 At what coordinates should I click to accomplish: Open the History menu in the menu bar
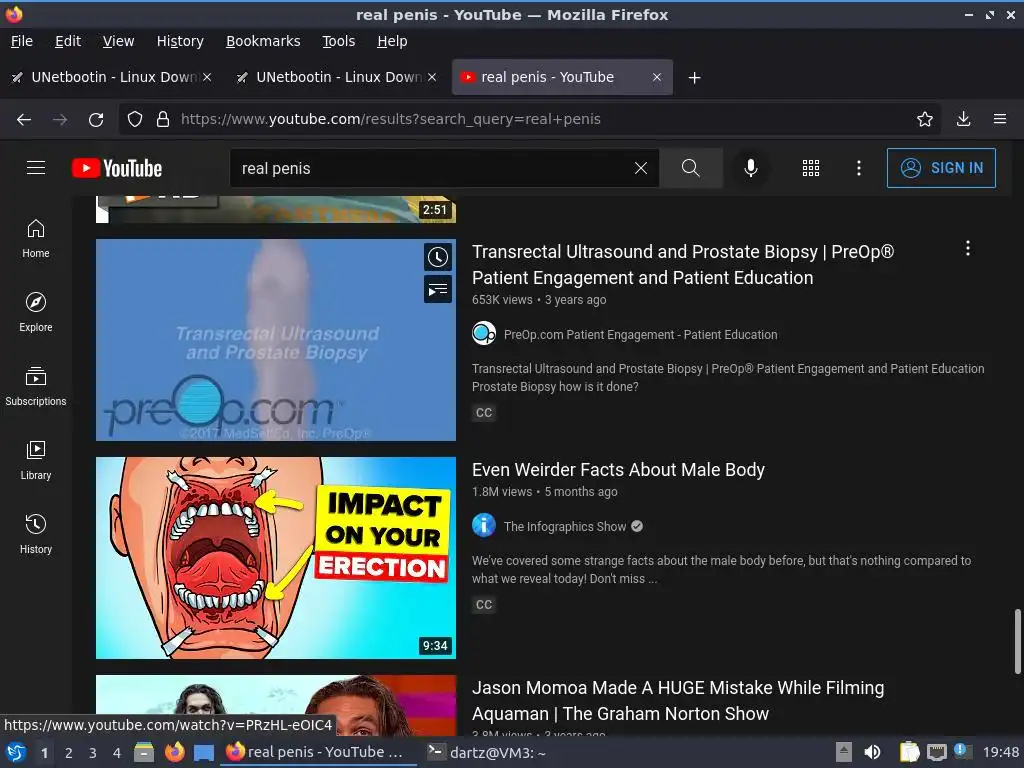[x=180, y=41]
